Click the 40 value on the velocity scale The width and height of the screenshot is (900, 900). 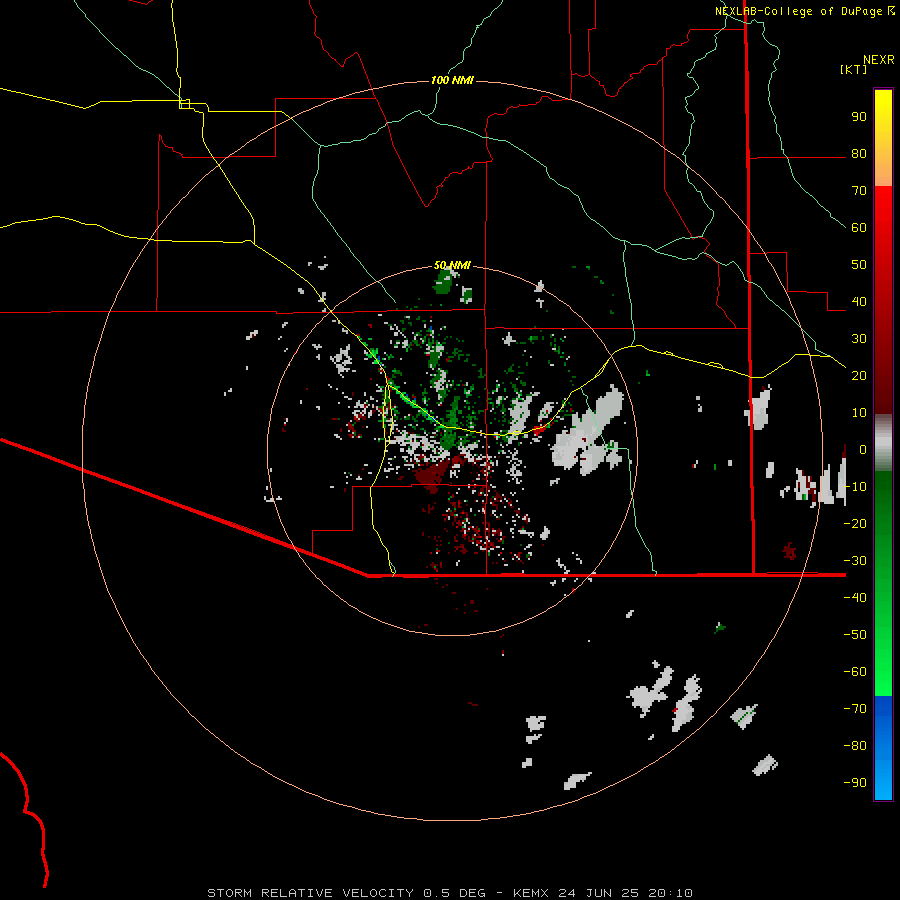[859, 302]
